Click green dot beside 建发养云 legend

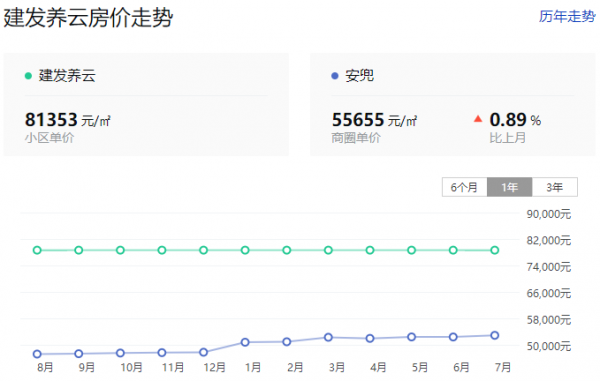coord(28,76)
